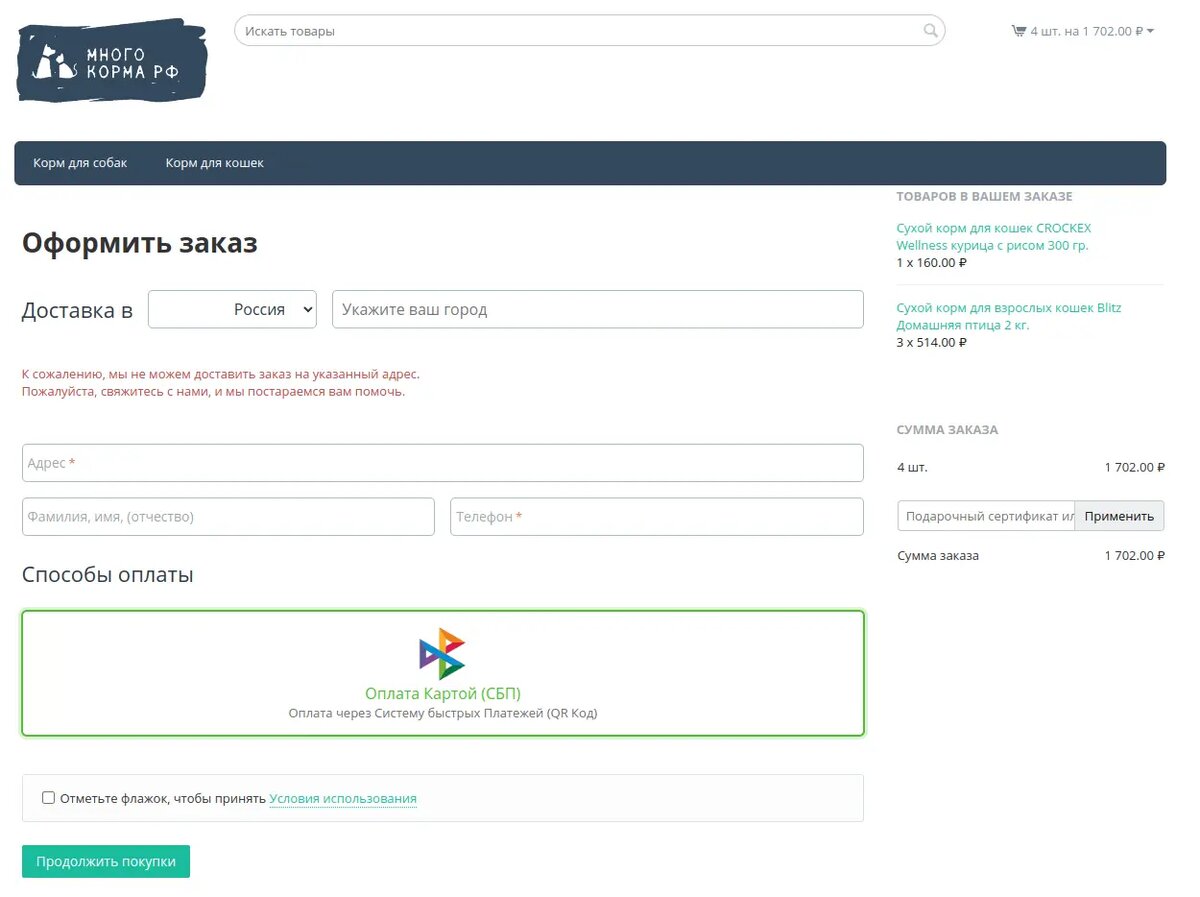The width and height of the screenshot is (1200, 897).
Task: Click the Сумма заказа total label
Action: click(x=938, y=555)
